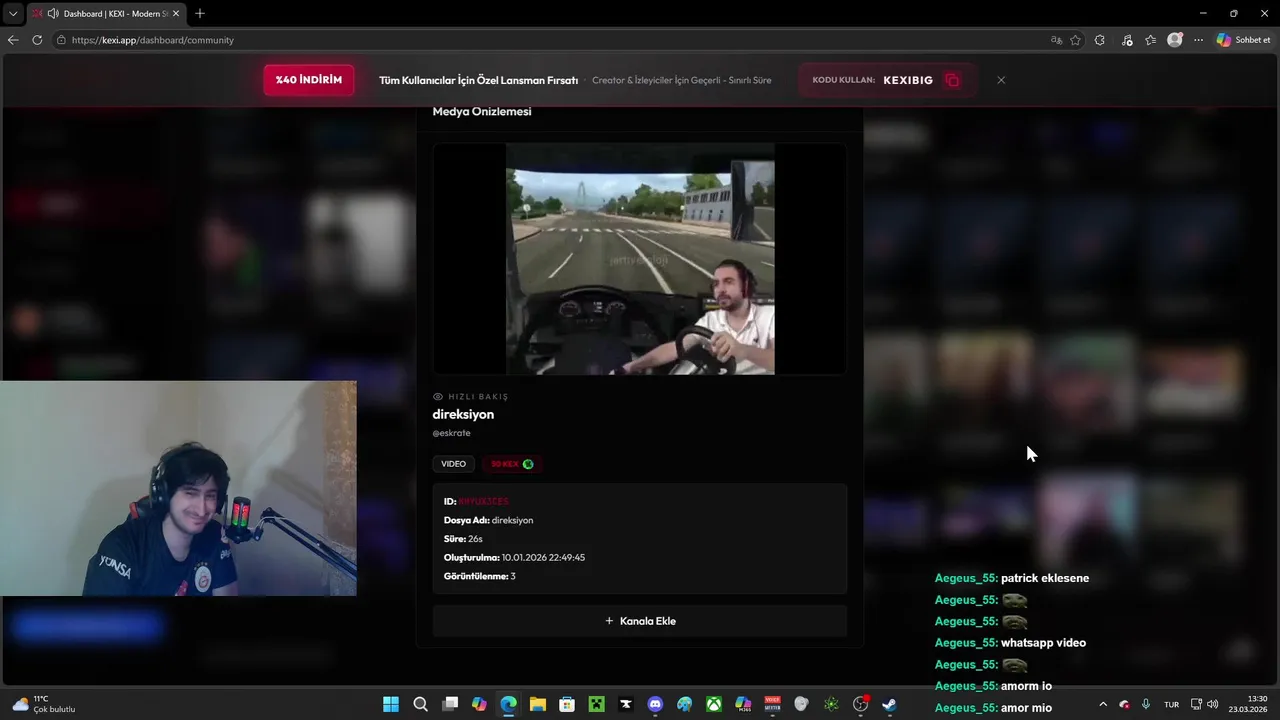This screenshot has height=720, width=1280.
Task: Open the weather widget 11°C Çok bulutlu
Action: click(x=44, y=704)
